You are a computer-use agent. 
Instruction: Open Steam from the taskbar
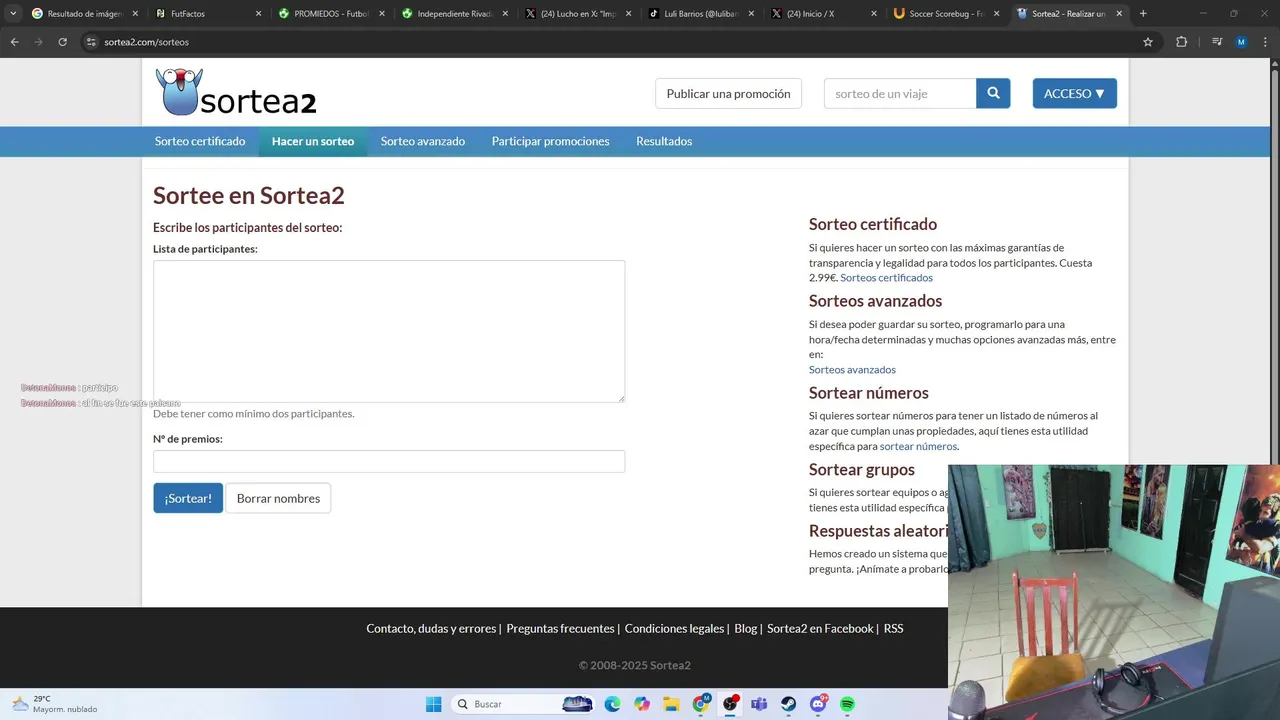[x=789, y=704]
